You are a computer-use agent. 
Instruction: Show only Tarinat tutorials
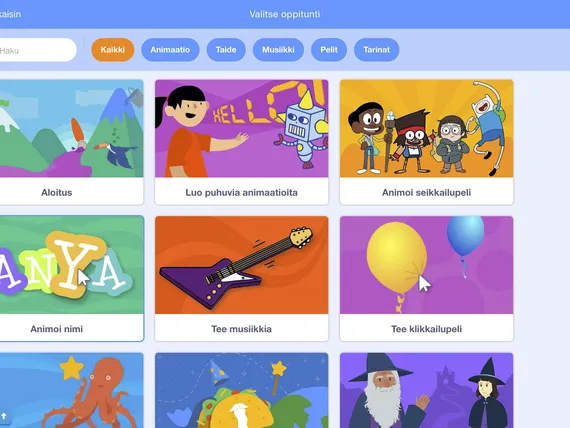coord(376,49)
